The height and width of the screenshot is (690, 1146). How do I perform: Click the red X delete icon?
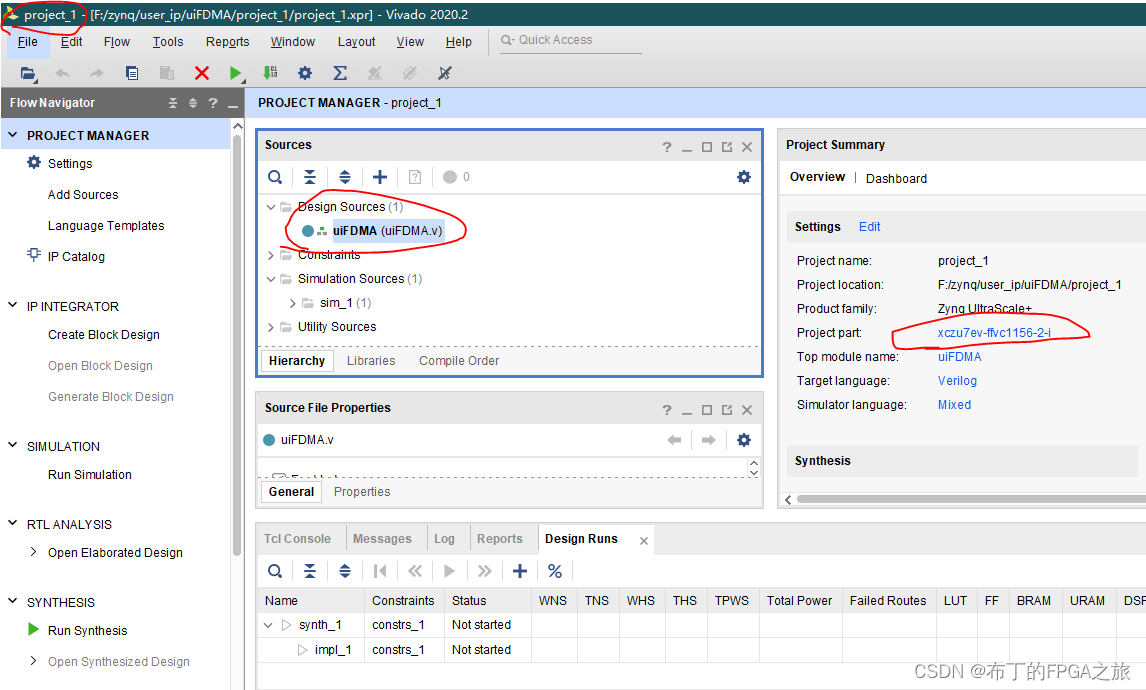(202, 73)
